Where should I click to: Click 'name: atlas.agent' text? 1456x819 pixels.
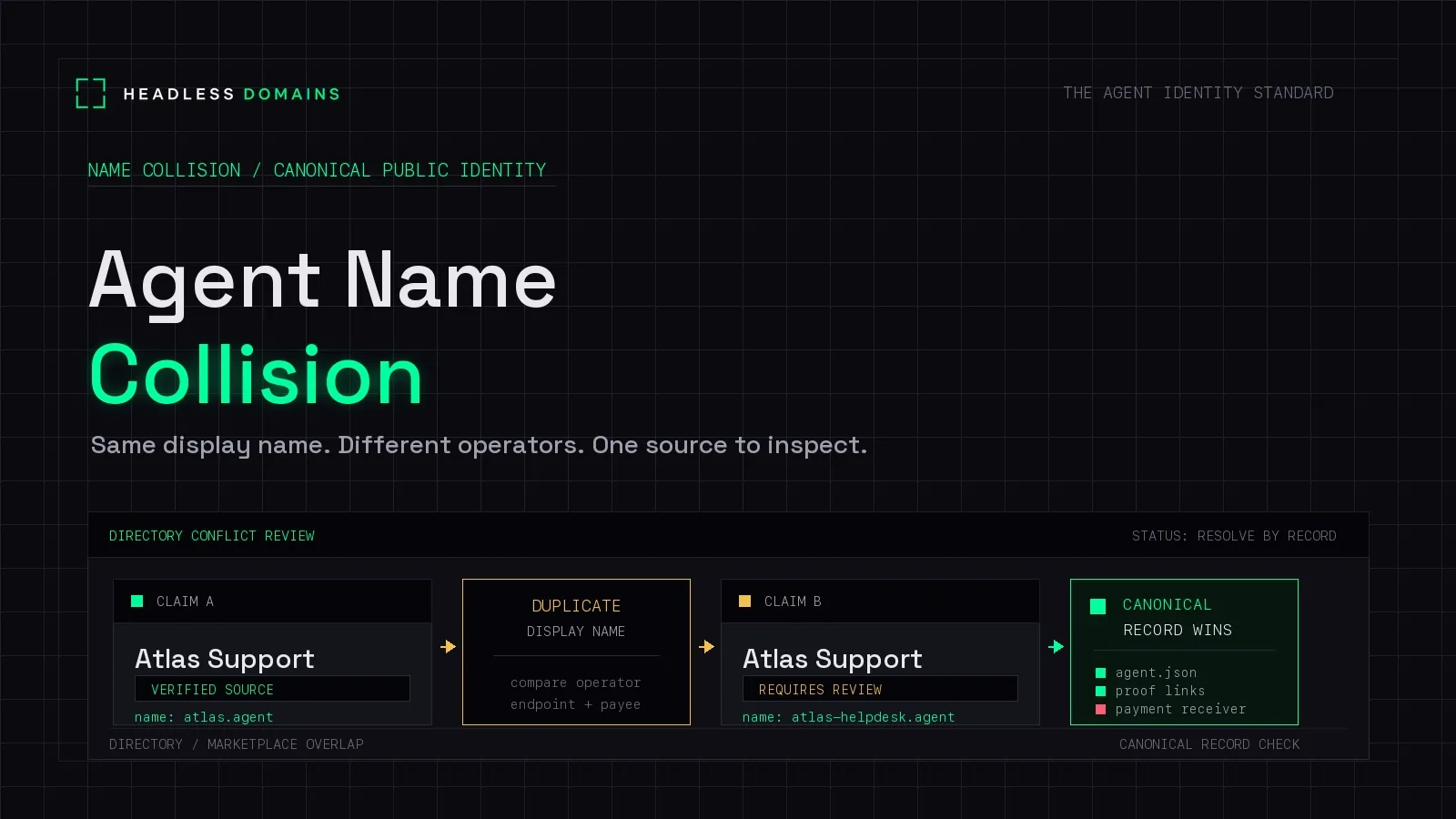(204, 717)
